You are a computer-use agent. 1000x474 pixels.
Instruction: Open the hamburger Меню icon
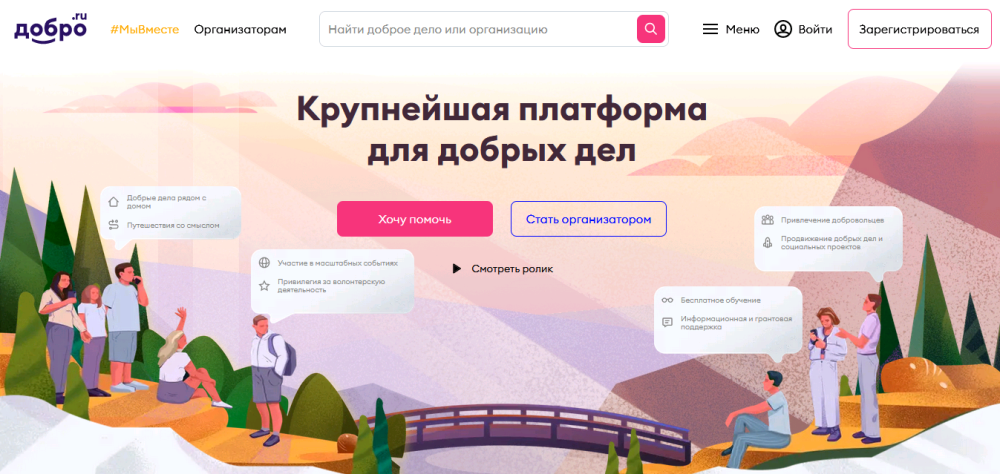coord(710,29)
